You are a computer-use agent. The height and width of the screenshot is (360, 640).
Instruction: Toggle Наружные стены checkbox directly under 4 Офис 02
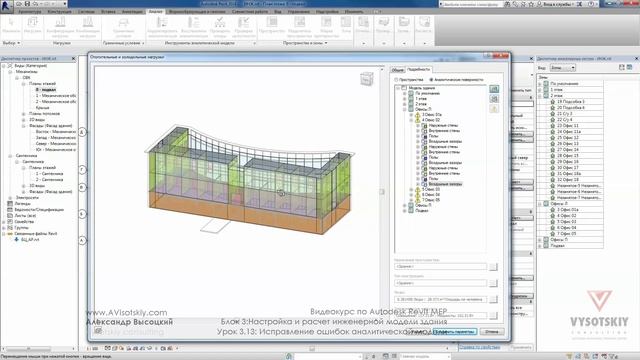pos(424,125)
